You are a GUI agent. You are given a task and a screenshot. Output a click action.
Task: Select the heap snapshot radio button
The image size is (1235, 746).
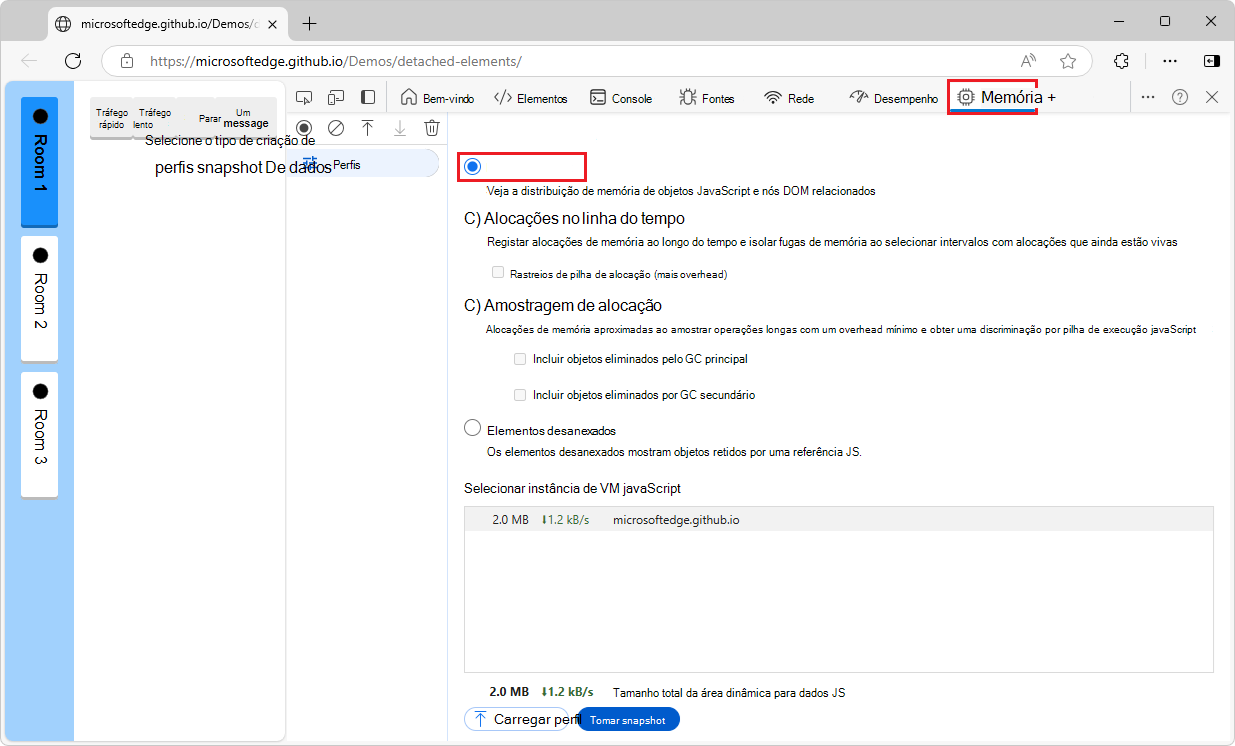click(473, 166)
